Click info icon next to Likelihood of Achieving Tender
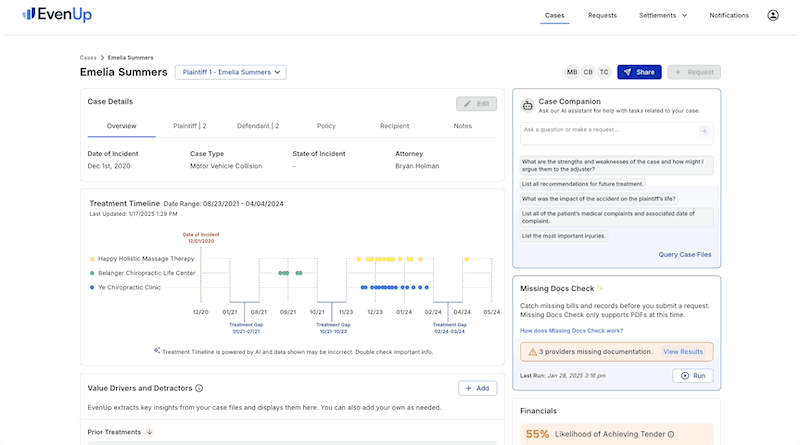This screenshot has height=445, width=800. pos(671,434)
